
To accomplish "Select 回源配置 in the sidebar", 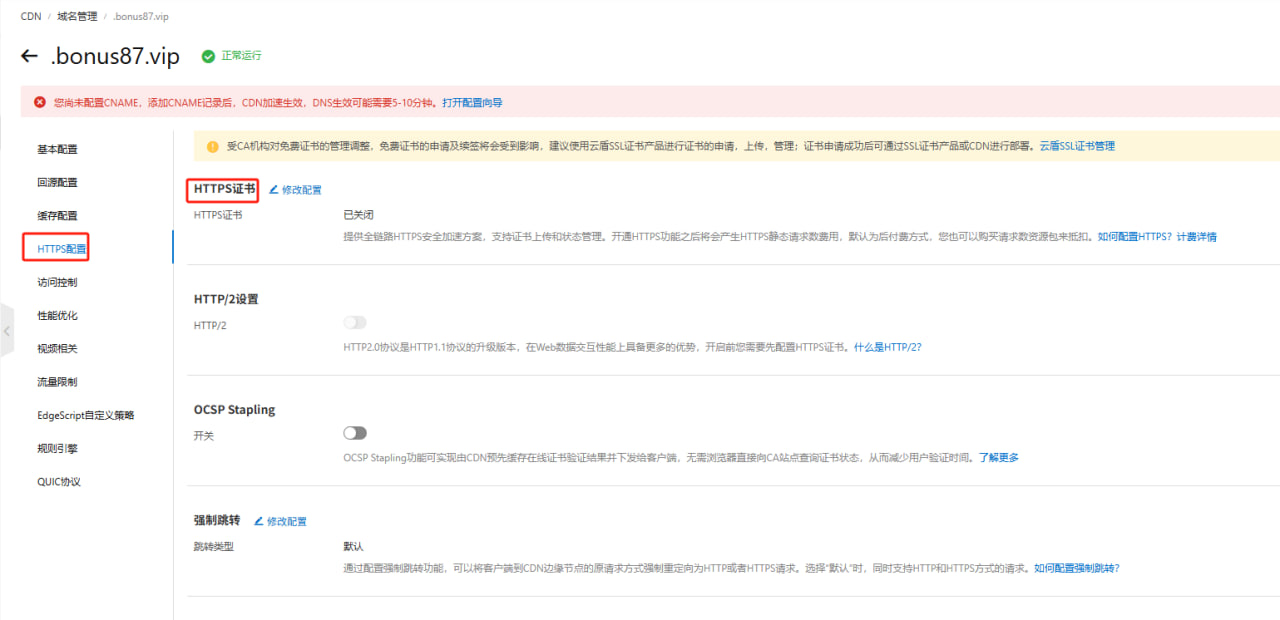I will (x=57, y=183).
